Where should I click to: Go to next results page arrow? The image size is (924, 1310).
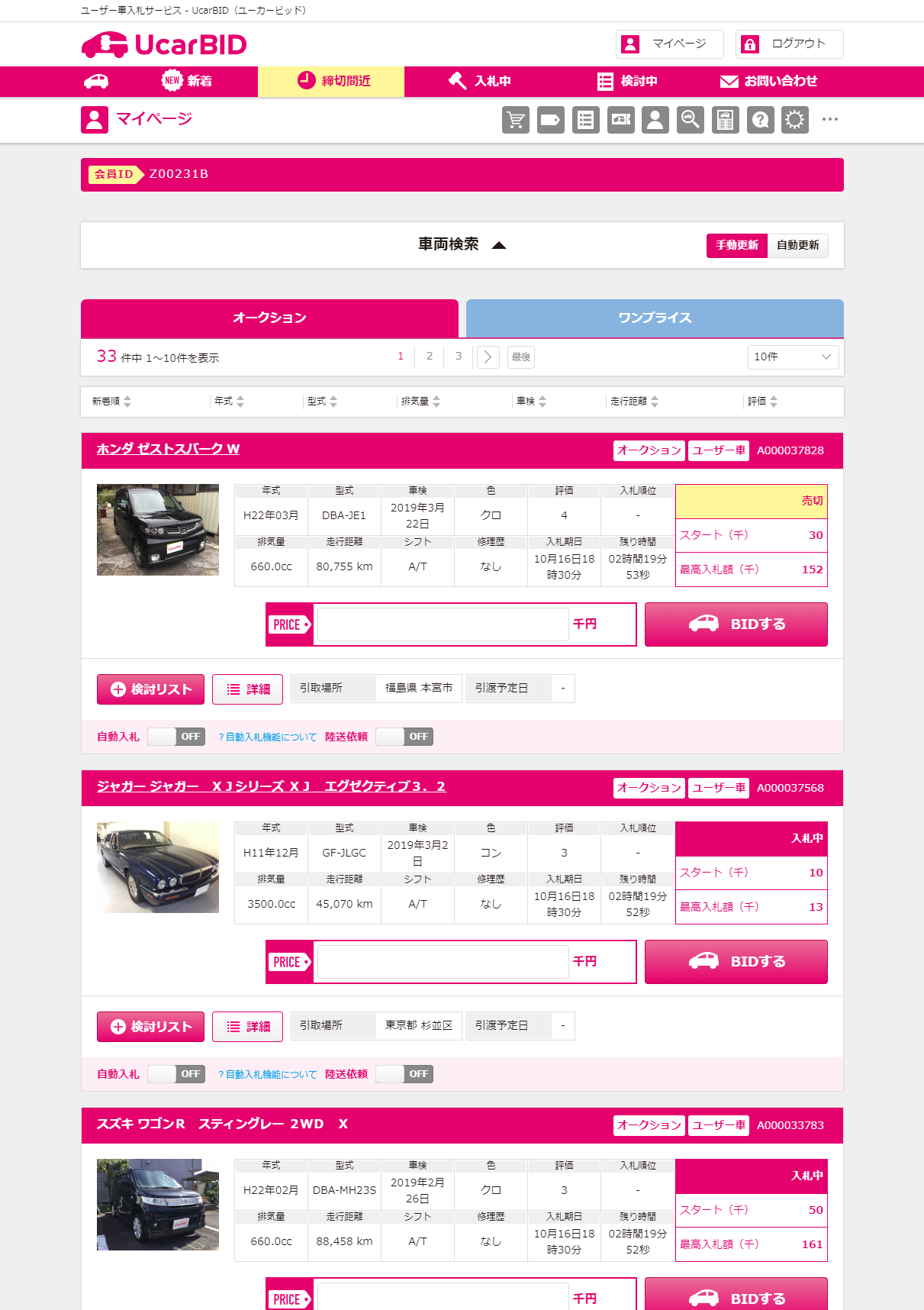tap(488, 357)
